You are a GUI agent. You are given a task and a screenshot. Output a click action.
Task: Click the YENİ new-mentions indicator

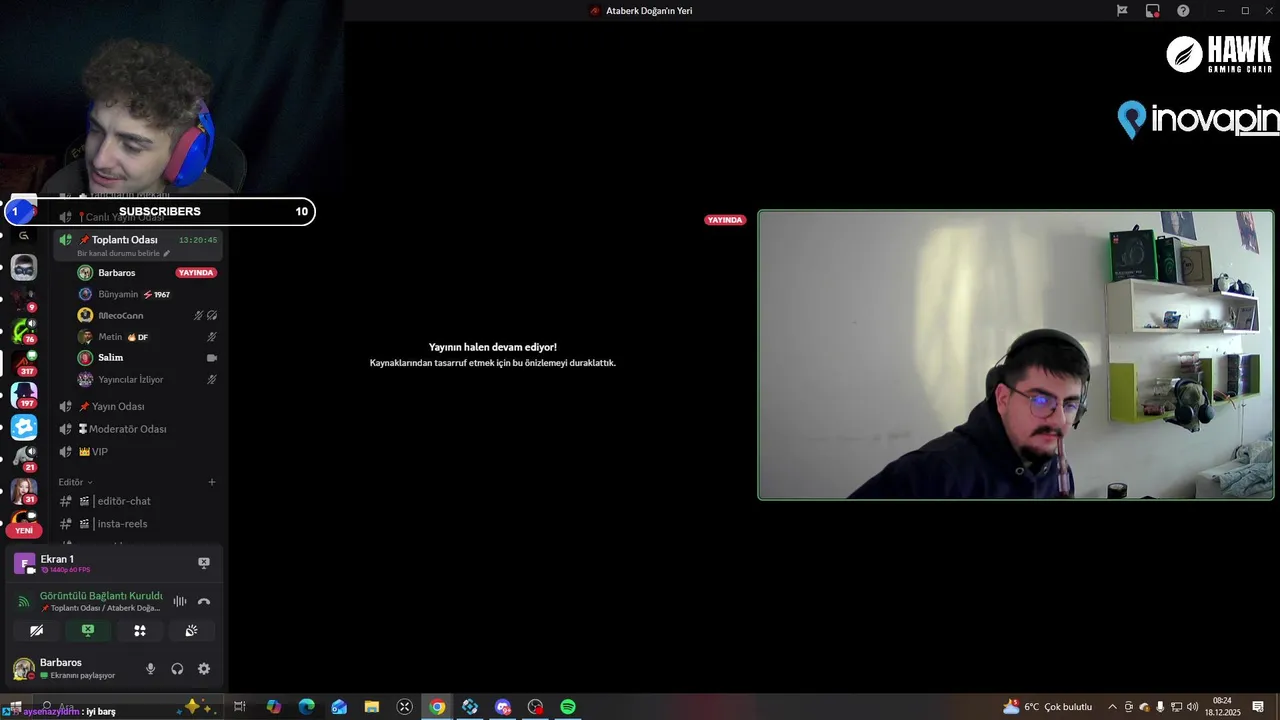click(24, 531)
